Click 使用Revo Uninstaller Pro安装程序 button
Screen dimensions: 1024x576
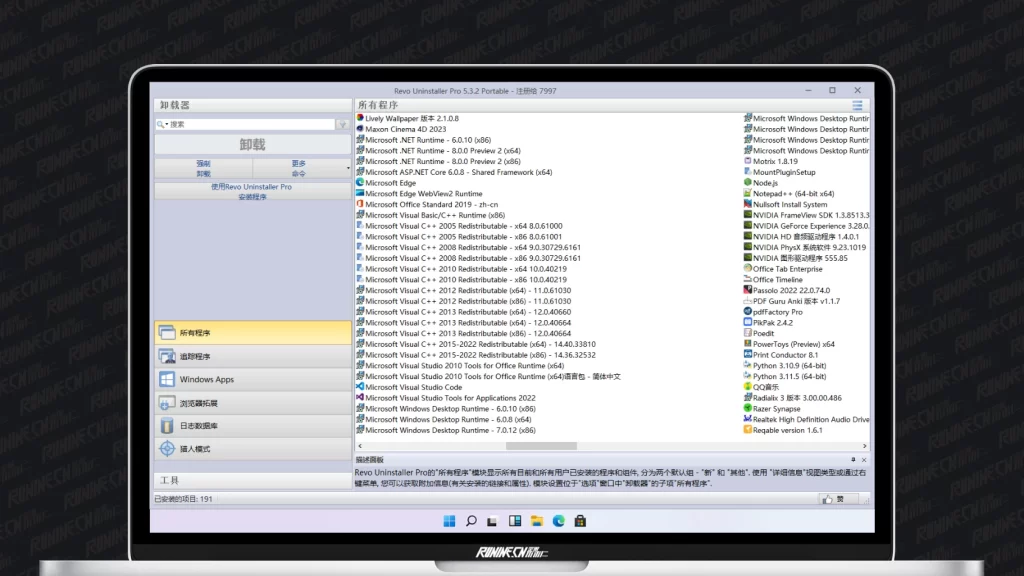[x=252, y=191]
